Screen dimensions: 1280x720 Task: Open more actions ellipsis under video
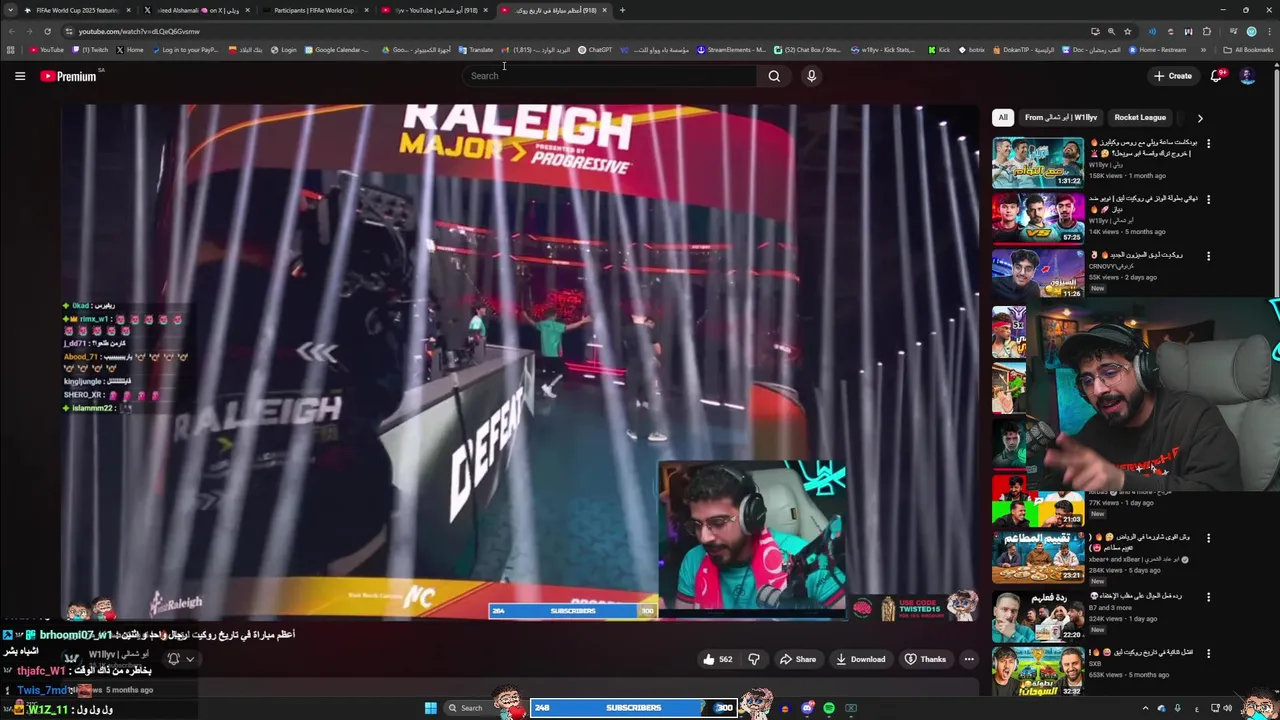pos(969,659)
